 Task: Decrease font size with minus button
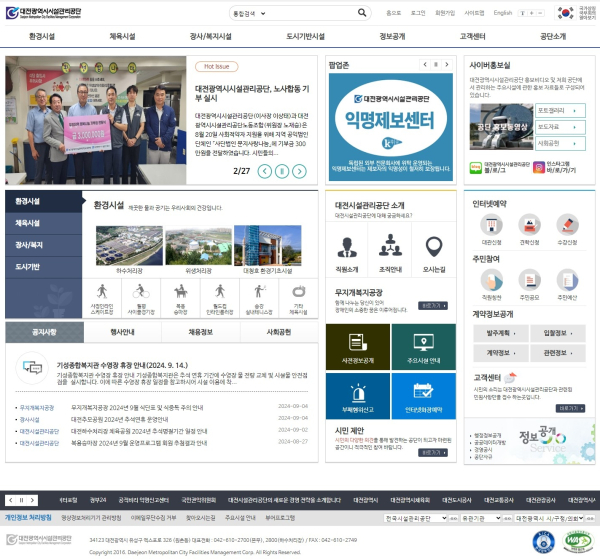(x=540, y=13)
